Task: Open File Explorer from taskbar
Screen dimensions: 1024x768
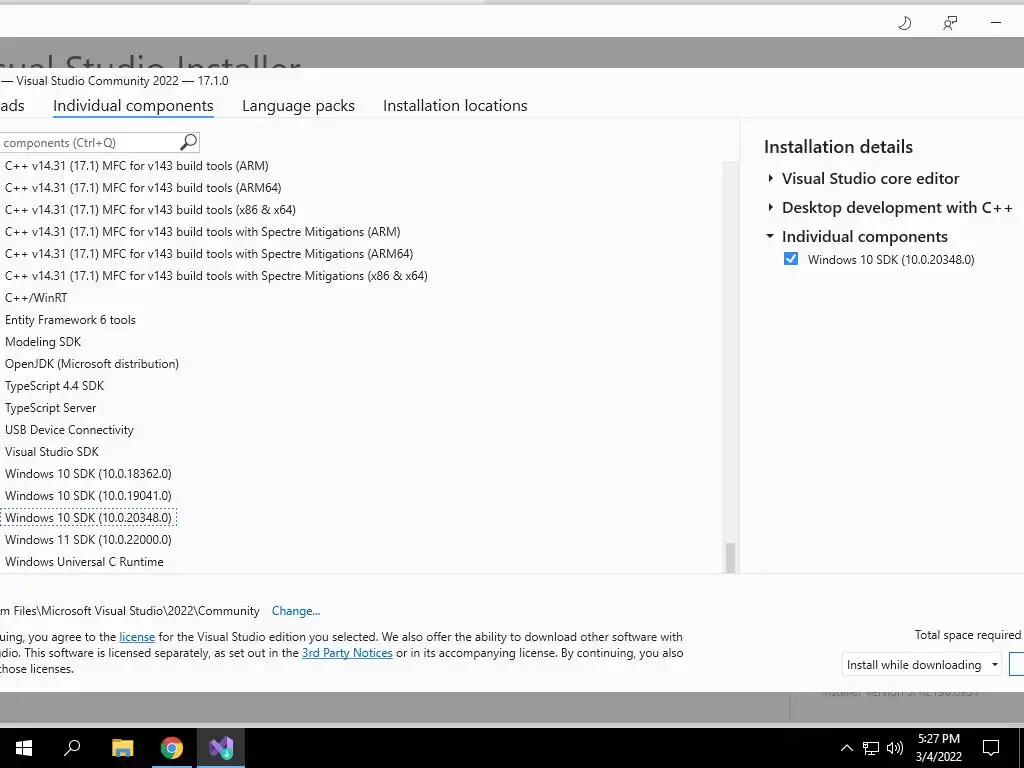Action: [122, 747]
